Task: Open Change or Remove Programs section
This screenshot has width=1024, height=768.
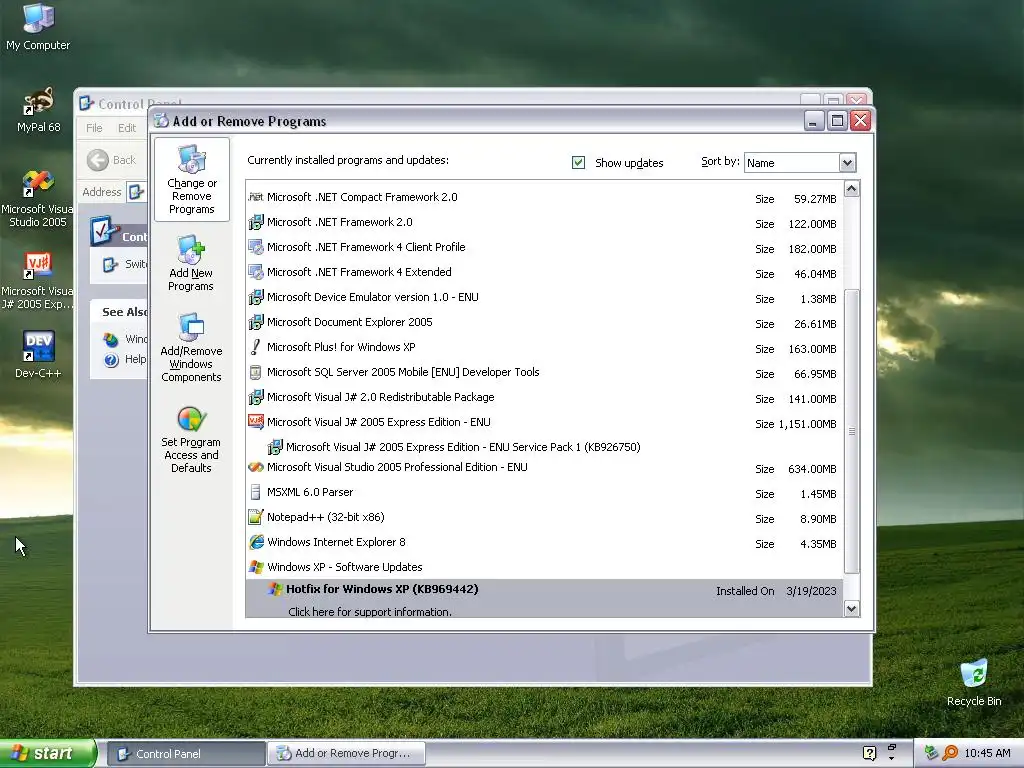Action: 191,180
